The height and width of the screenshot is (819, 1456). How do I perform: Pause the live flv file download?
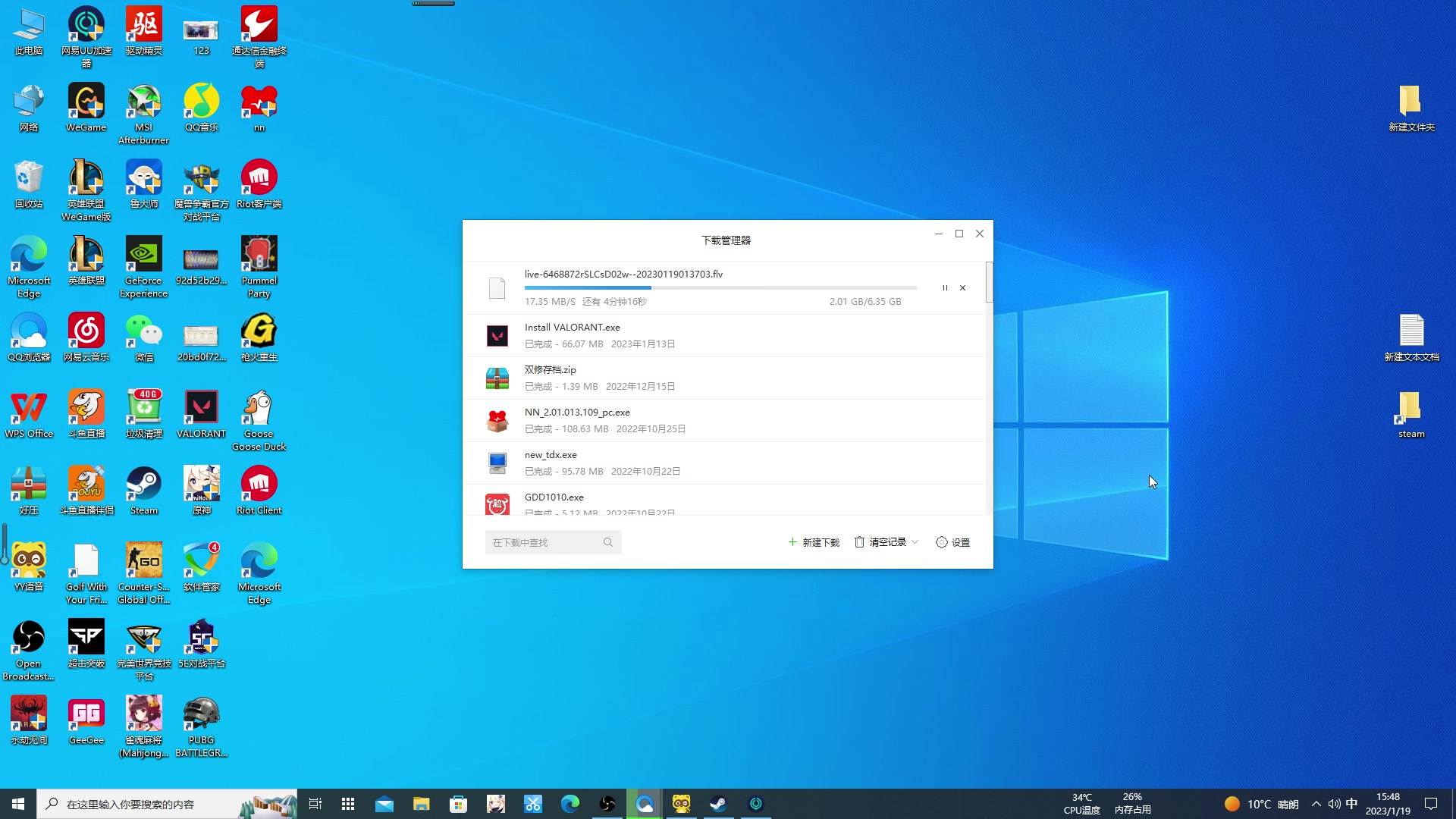[945, 288]
